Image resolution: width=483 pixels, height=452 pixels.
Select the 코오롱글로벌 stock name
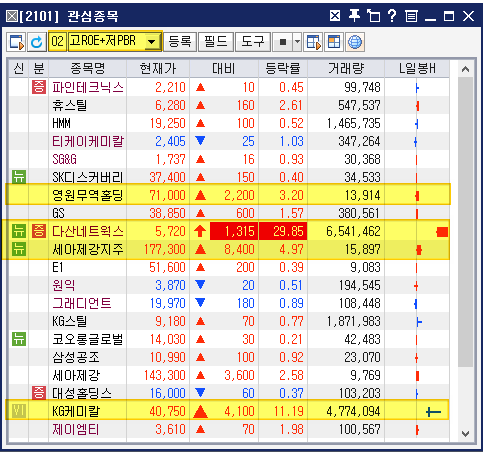pyautogui.click(x=88, y=339)
